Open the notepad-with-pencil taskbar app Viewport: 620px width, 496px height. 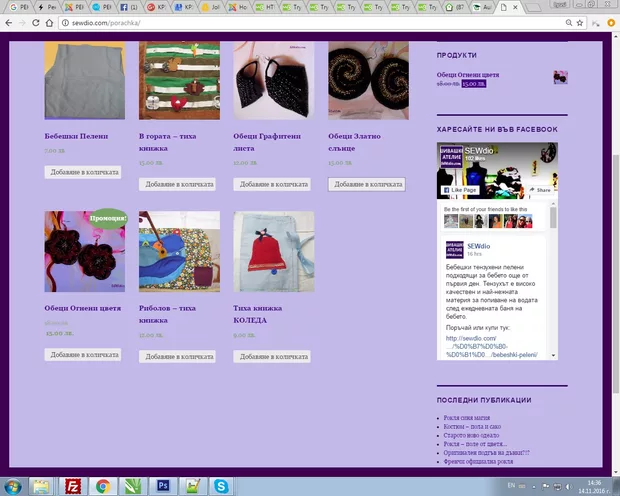coord(193,486)
